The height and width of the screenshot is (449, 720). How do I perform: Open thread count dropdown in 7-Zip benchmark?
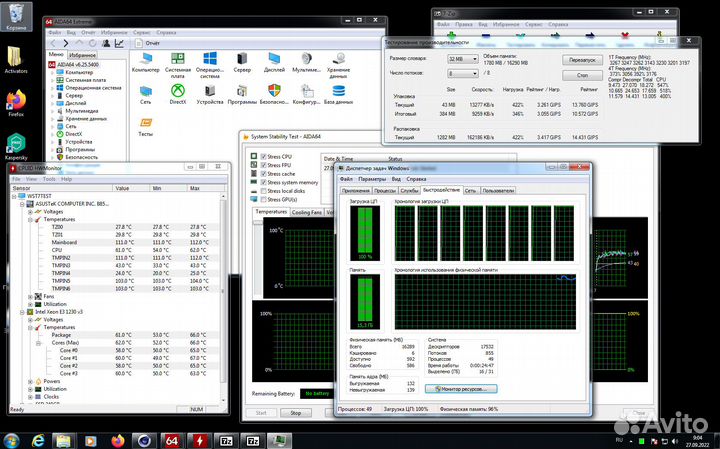point(462,73)
